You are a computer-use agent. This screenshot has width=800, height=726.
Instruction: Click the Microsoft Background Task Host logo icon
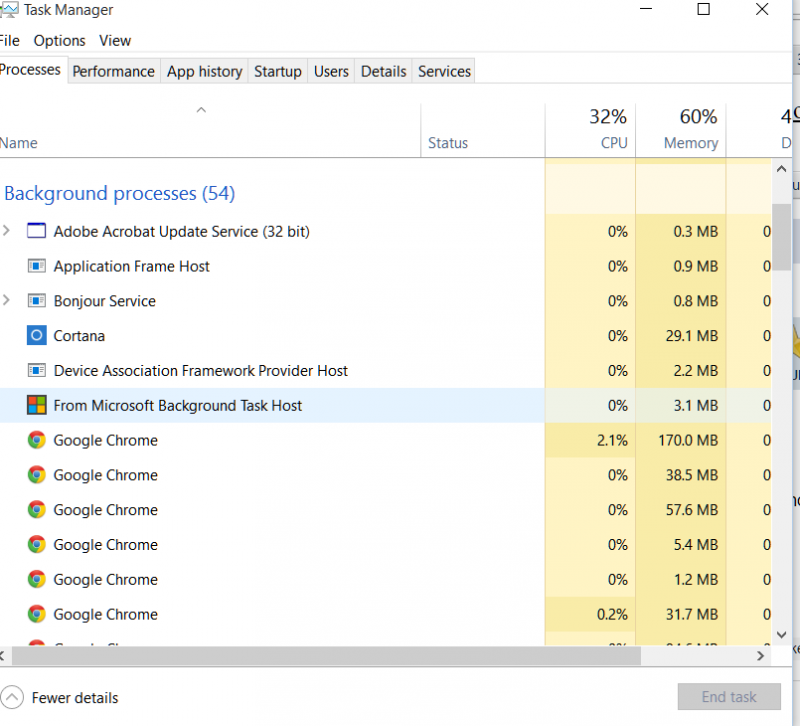coord(36,405)
